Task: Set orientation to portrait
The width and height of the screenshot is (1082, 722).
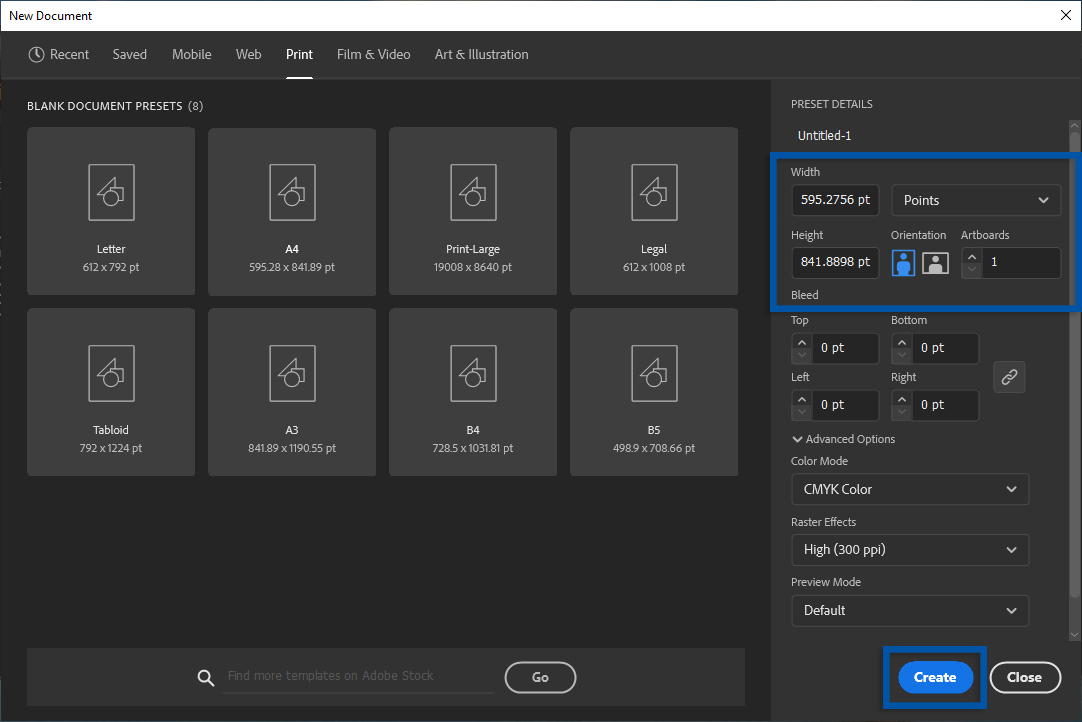Action: click(x=903, y=262)
